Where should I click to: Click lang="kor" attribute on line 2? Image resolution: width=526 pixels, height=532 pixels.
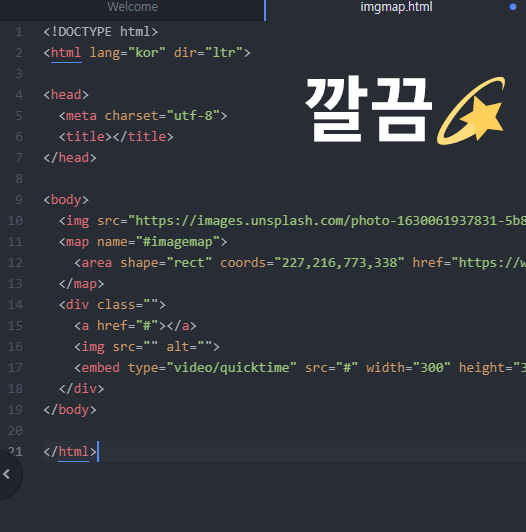click(127, 53)
